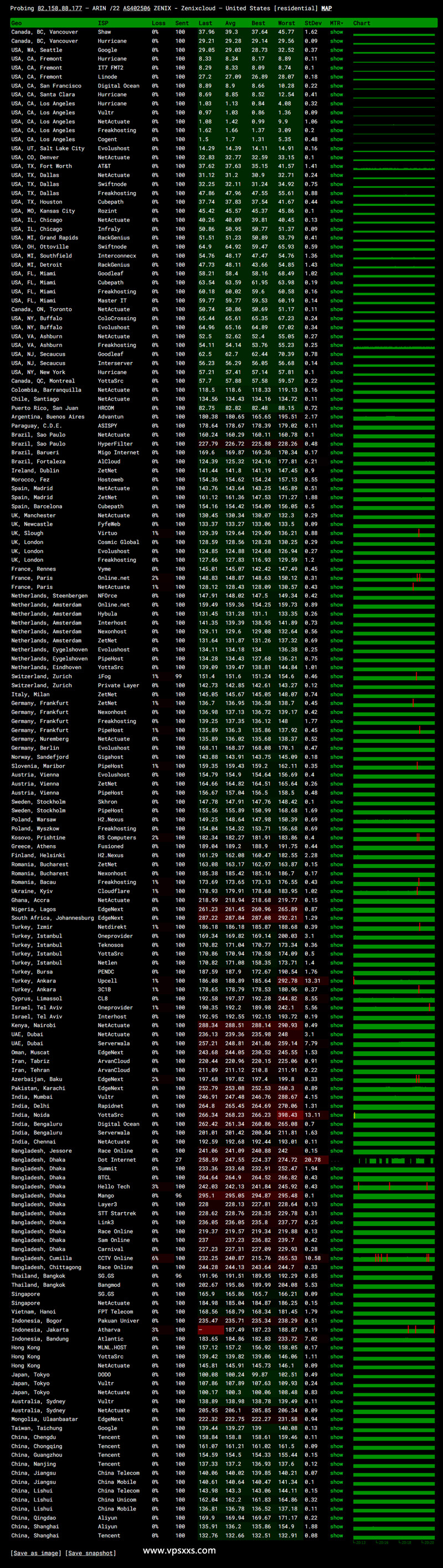
Task: Show MTR for Lagos EdgeNext row
Action: tap(336, 909)
